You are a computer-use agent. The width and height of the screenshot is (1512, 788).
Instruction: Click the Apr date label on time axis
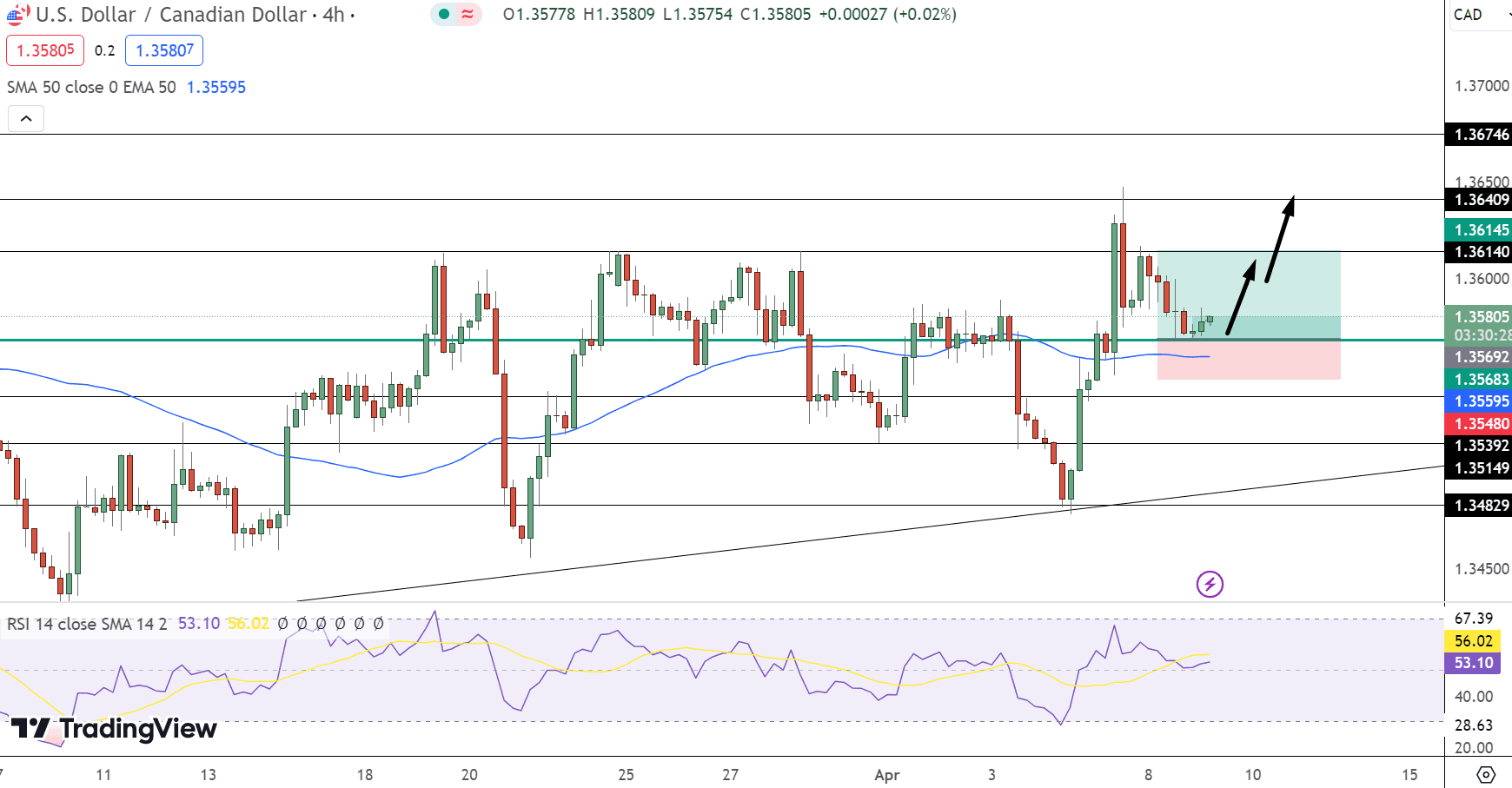click(887, 775)
